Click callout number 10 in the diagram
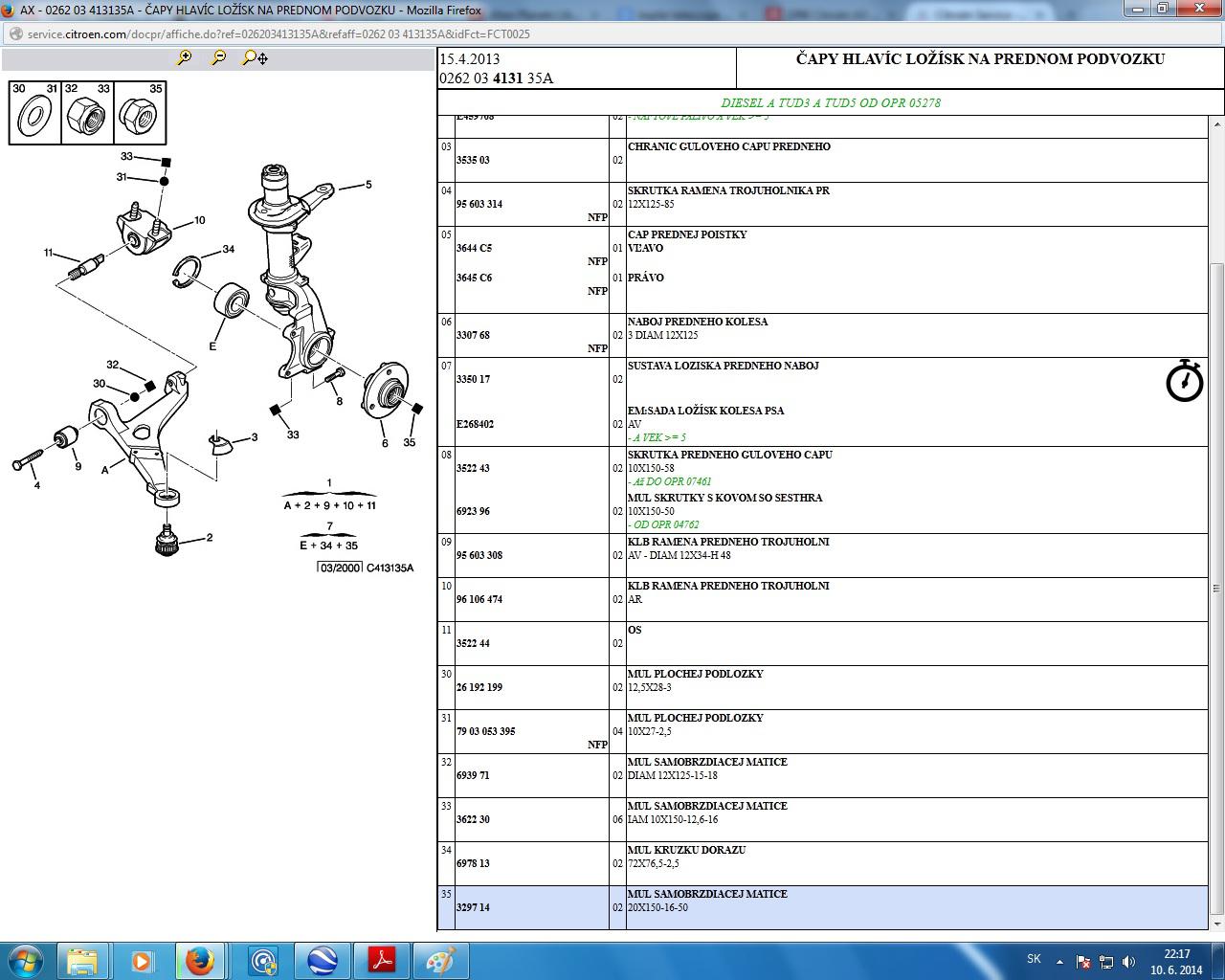This screenshot has width=1225, height=980. pos(199,220)
